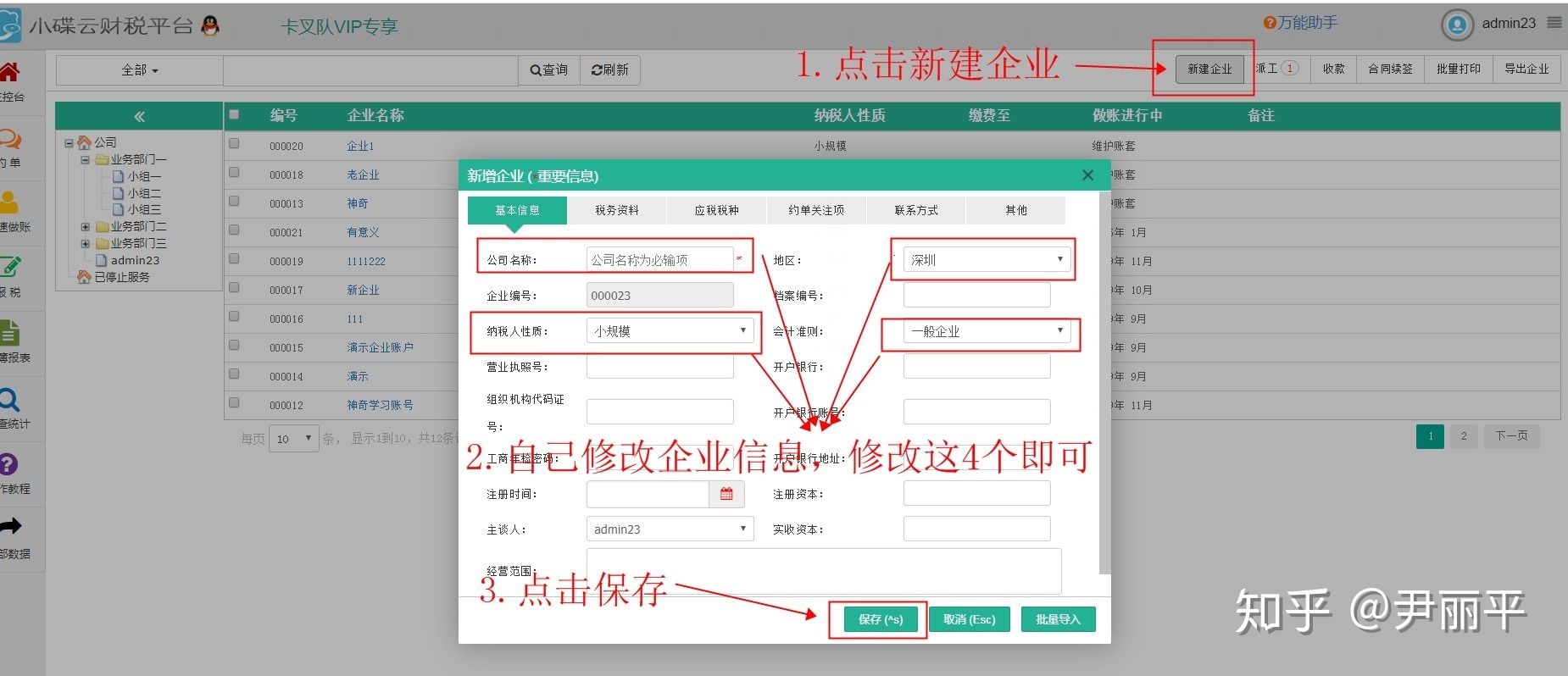
Task: Check the row checkbox for 000018
Action: 234,173
